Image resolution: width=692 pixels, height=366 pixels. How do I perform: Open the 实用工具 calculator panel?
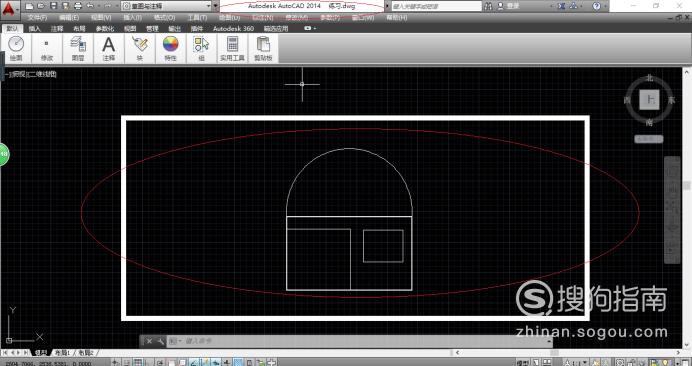point(232,49)
